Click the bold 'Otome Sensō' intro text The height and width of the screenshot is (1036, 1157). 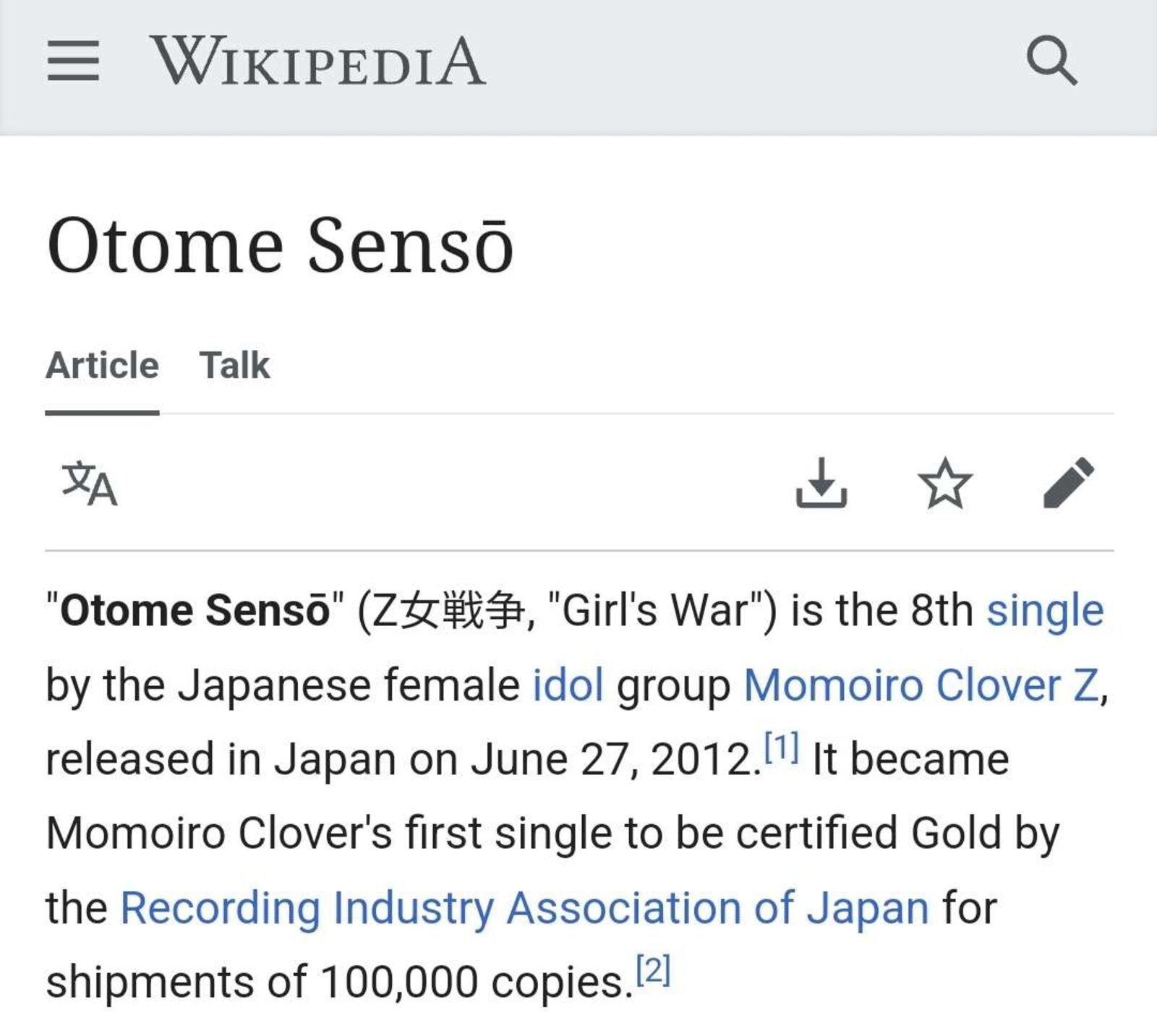[x=195, y=611]
